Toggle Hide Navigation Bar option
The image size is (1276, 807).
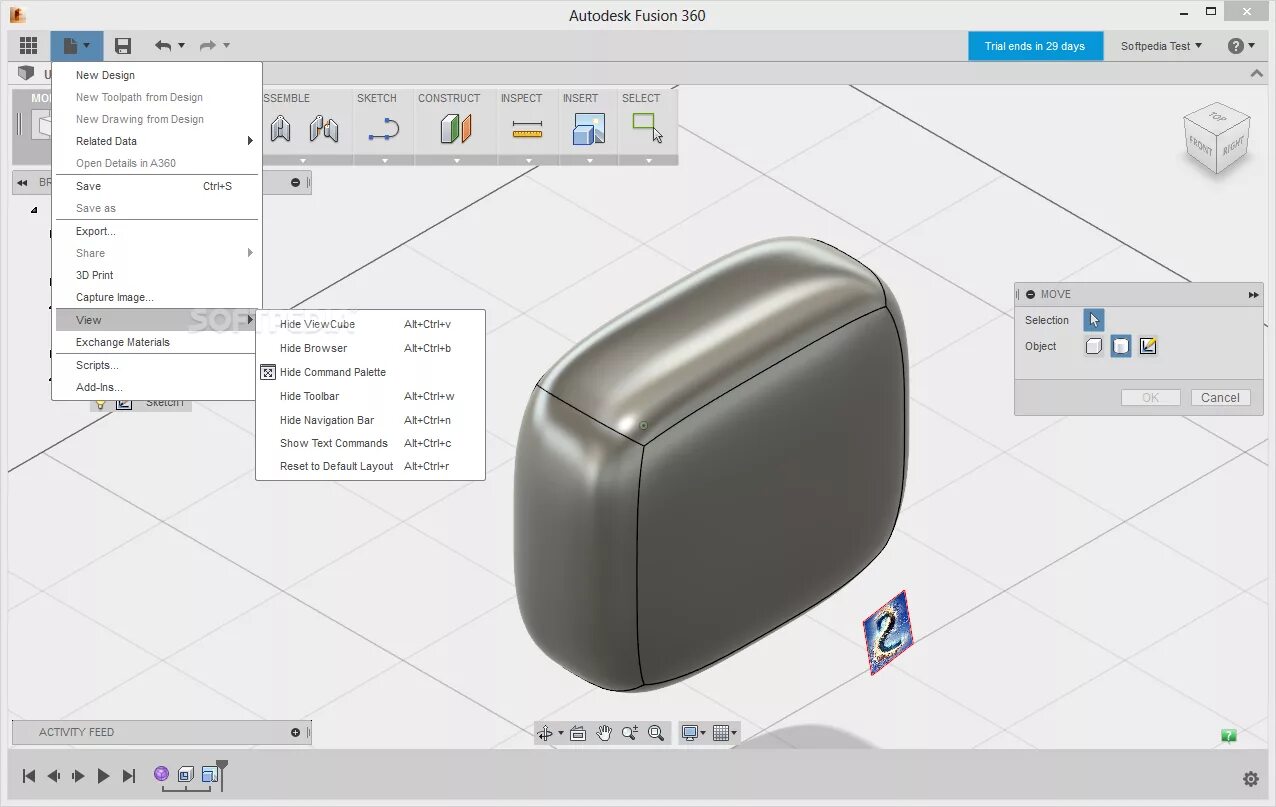370,420
